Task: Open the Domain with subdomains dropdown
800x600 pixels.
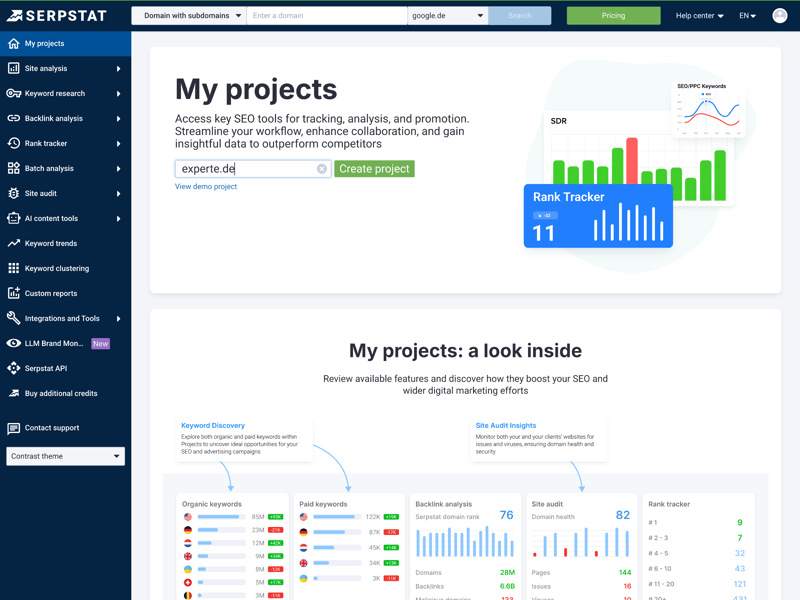Action: [189, 16]
